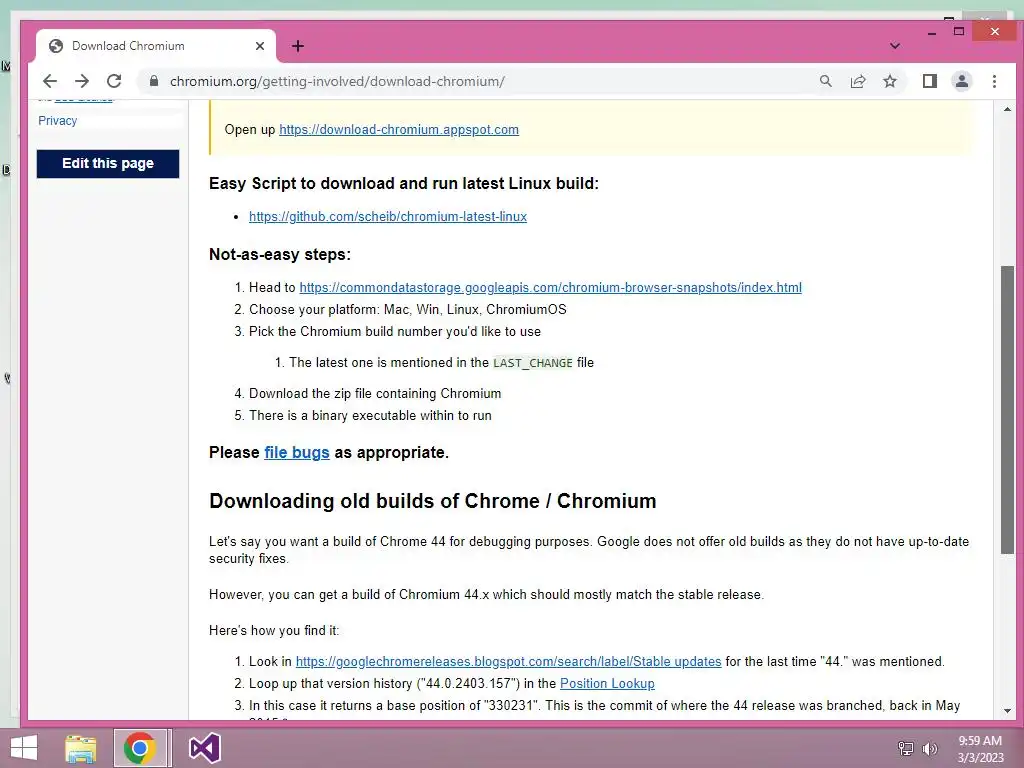
Task: Click the Edit this page button
Action: [108, 163]
